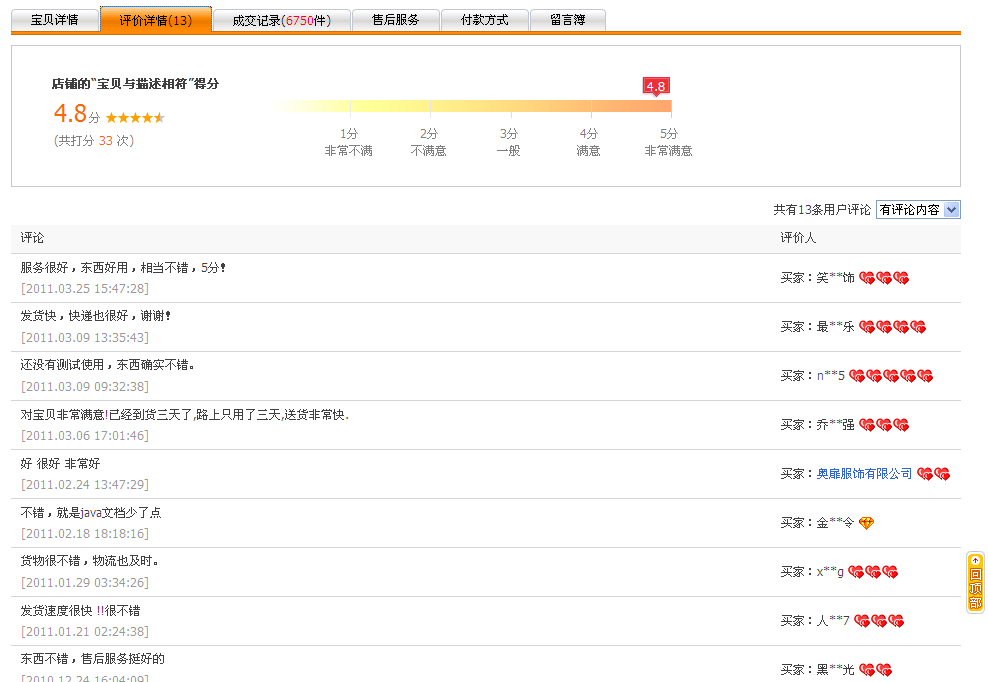Click timestamp [2011.02.18 18:18:16]
The height and width of the screenshot is (682, 988).
click(x=85, y=534)
